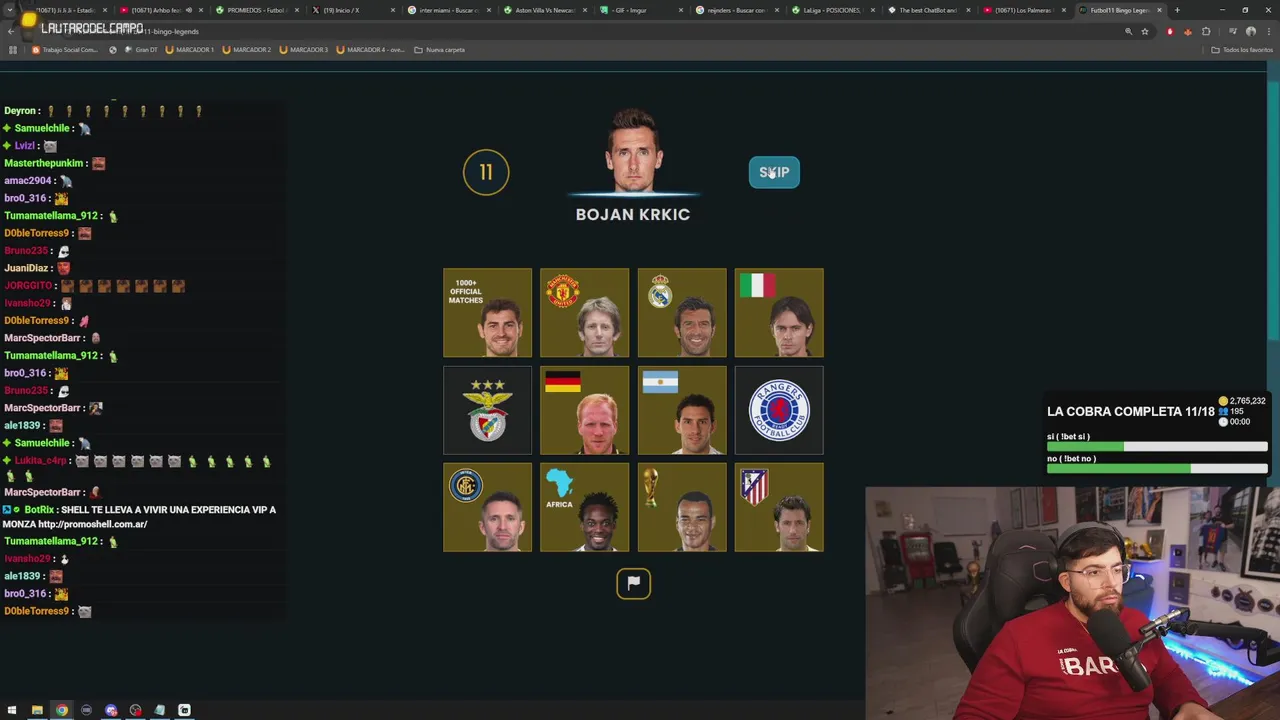Open the browser Extensions puzzle icon
The image size is (1280, 720).
tap(1205, 31)
